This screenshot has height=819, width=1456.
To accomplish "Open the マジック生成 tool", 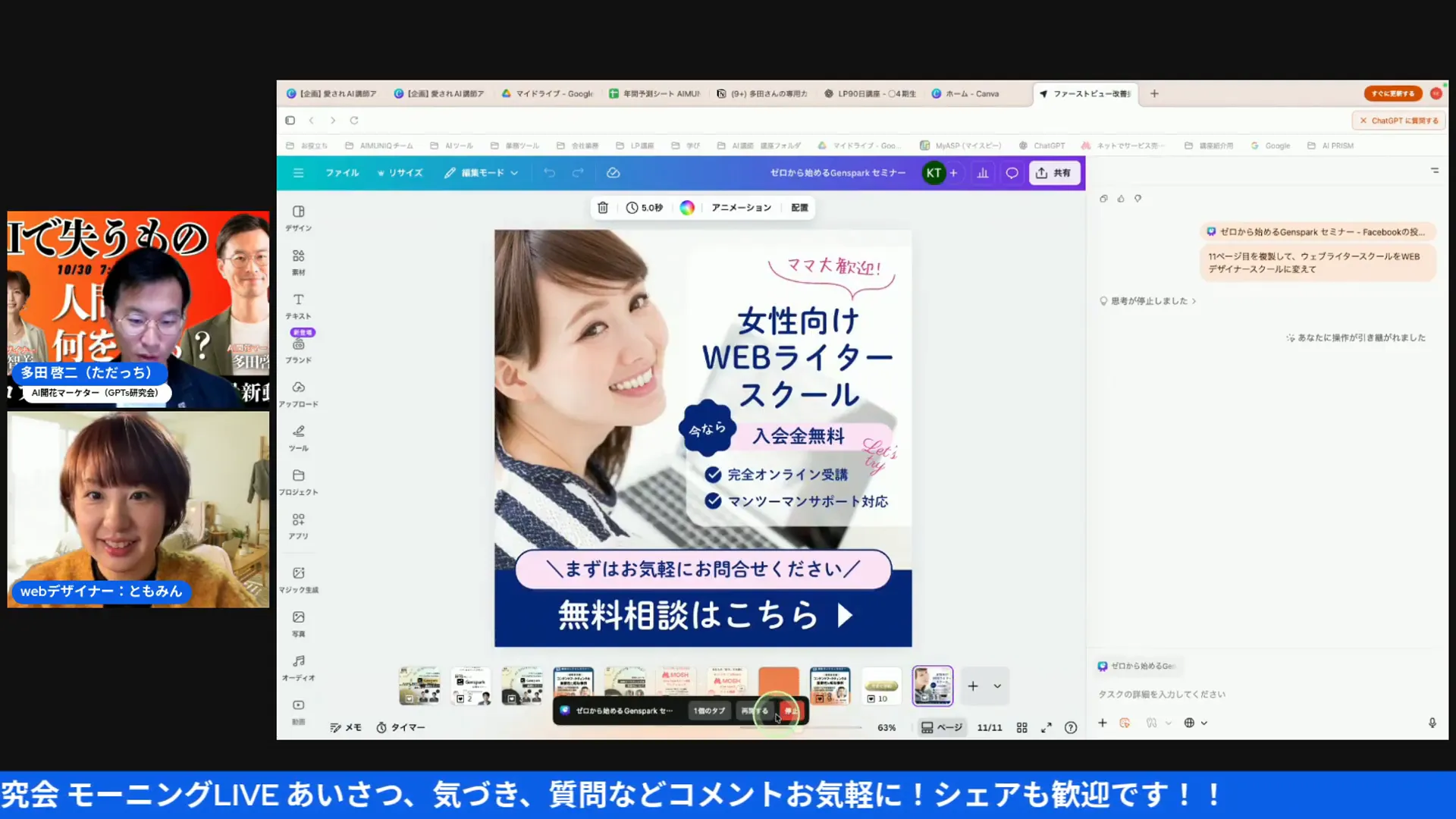I will point(298,578).
